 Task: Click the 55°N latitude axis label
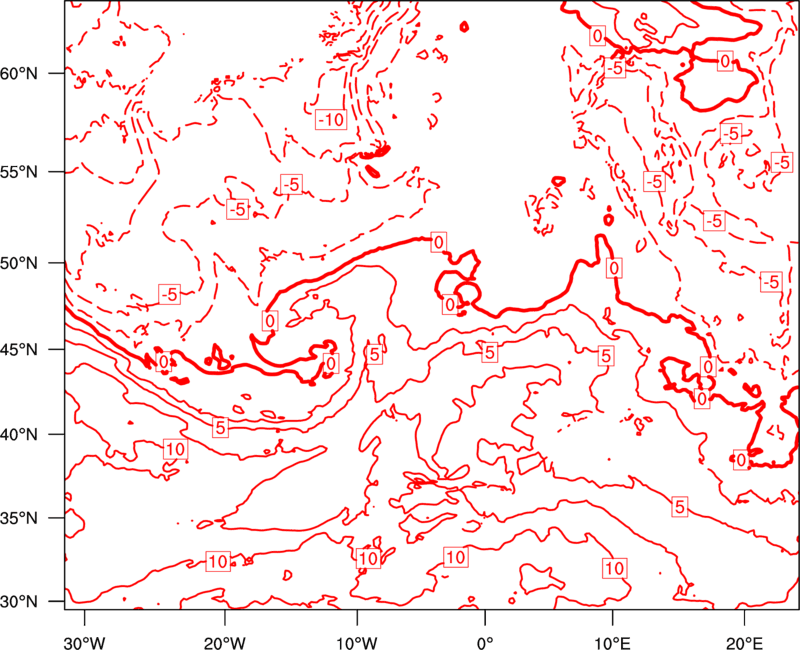[x=19, y=172]
